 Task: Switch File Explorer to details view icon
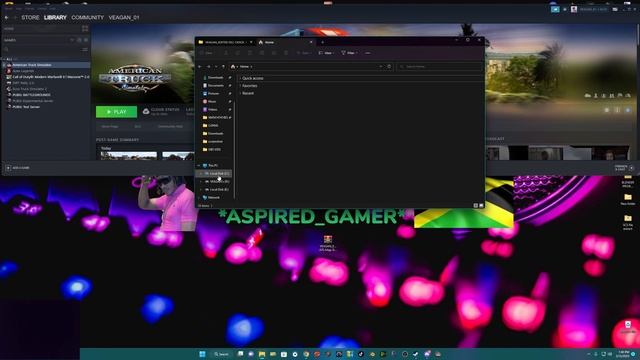click(476, 205)
